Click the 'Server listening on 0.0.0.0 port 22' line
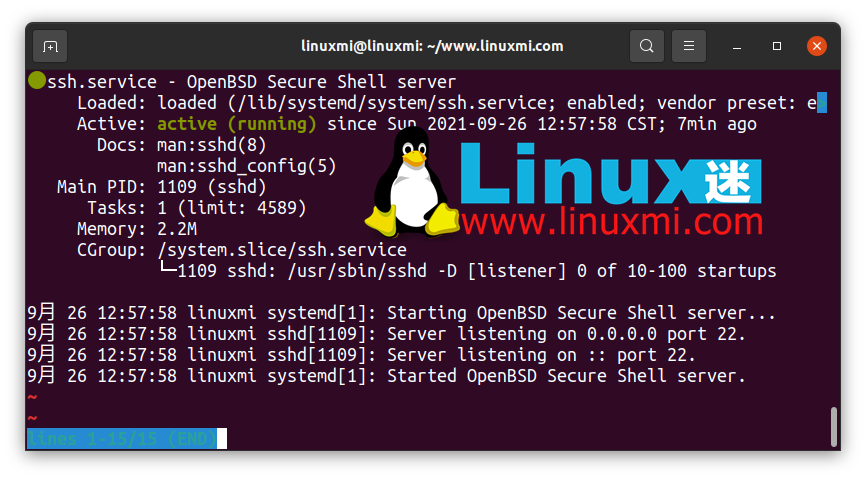The height and width of the screenshot is (479, 866). click(x=386, y=334)
